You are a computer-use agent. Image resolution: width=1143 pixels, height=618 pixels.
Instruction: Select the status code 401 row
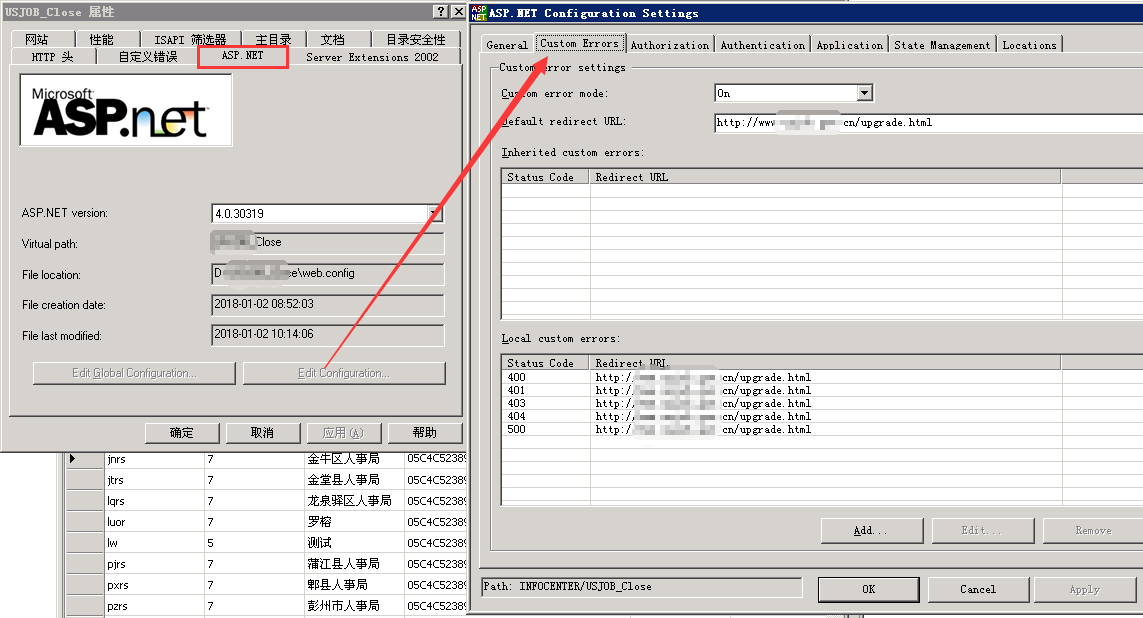point(822,391)
